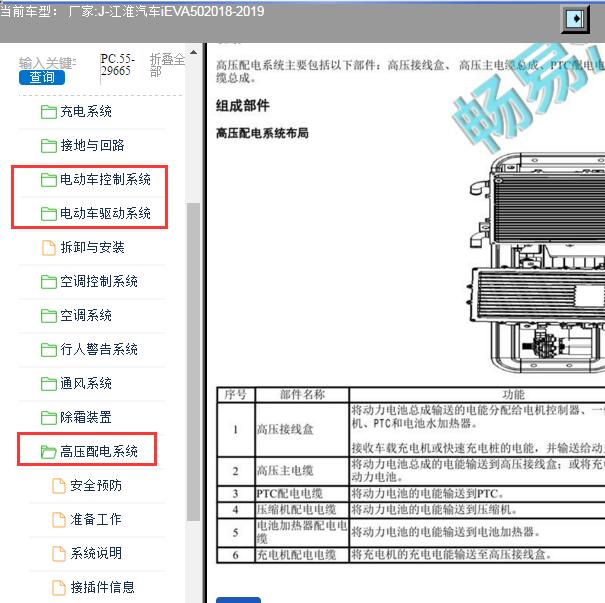
Task: Click the folder icon beside 电动车控制系统
Action: coord(49,180)
